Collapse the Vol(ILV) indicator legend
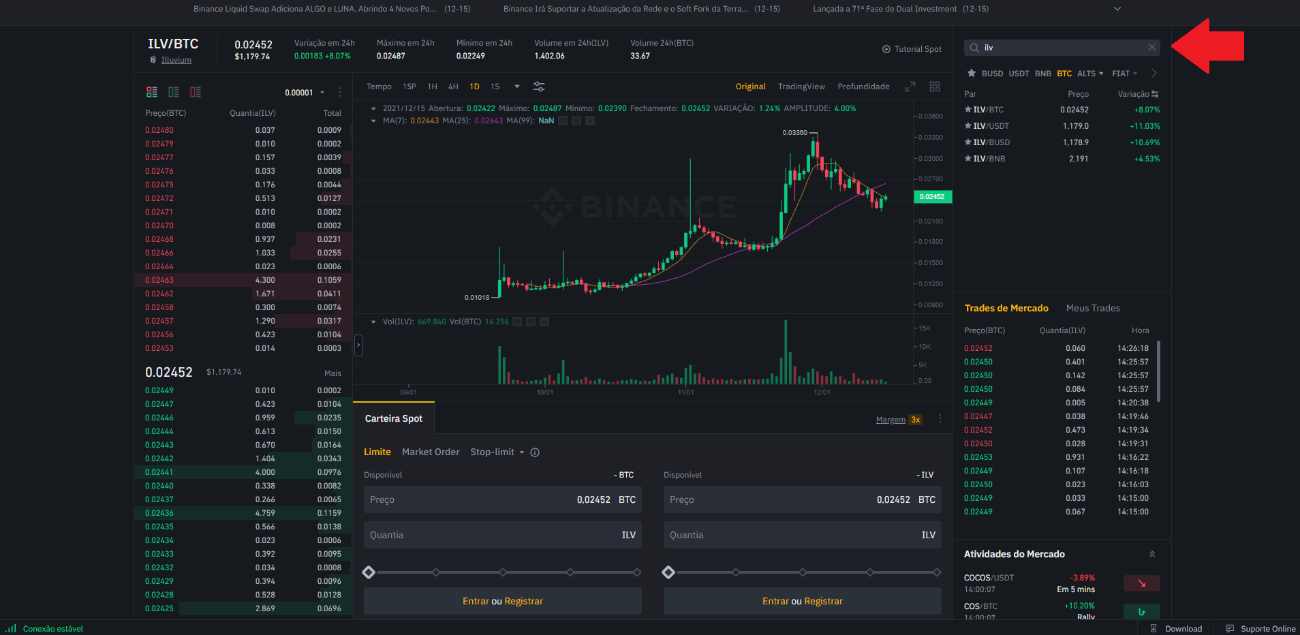 point(373,322)
